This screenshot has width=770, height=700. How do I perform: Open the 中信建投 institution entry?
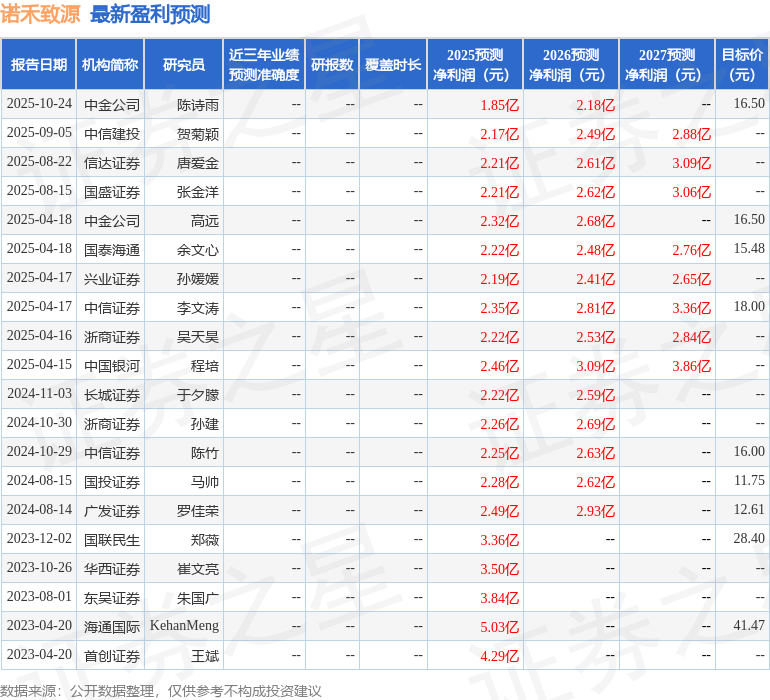coord(112,134)
